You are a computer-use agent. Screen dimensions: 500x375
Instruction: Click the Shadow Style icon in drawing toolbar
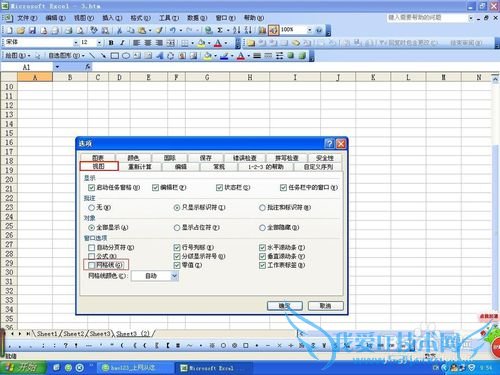pyautogui.click(x=290, y=56)
